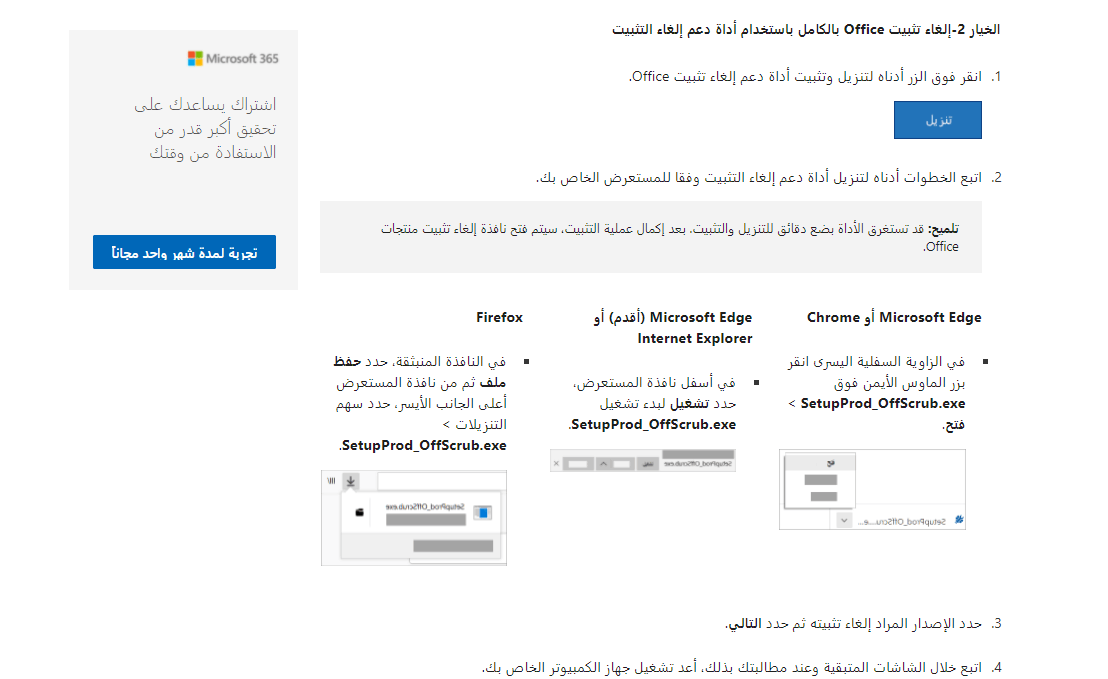Click the download arrow icon in Firefox illustration
Image resolution: width=1108 pixels, height=679 pixels.
[350, 481]
